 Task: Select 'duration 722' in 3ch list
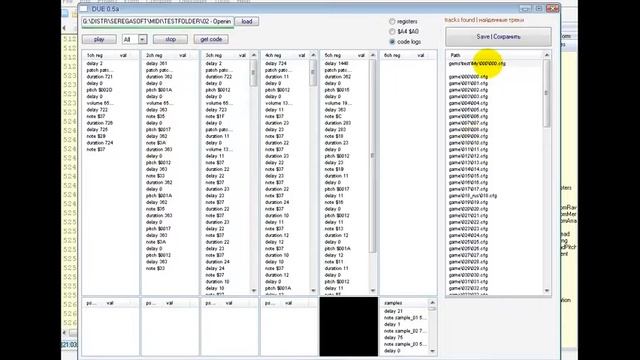coord(218,77)
